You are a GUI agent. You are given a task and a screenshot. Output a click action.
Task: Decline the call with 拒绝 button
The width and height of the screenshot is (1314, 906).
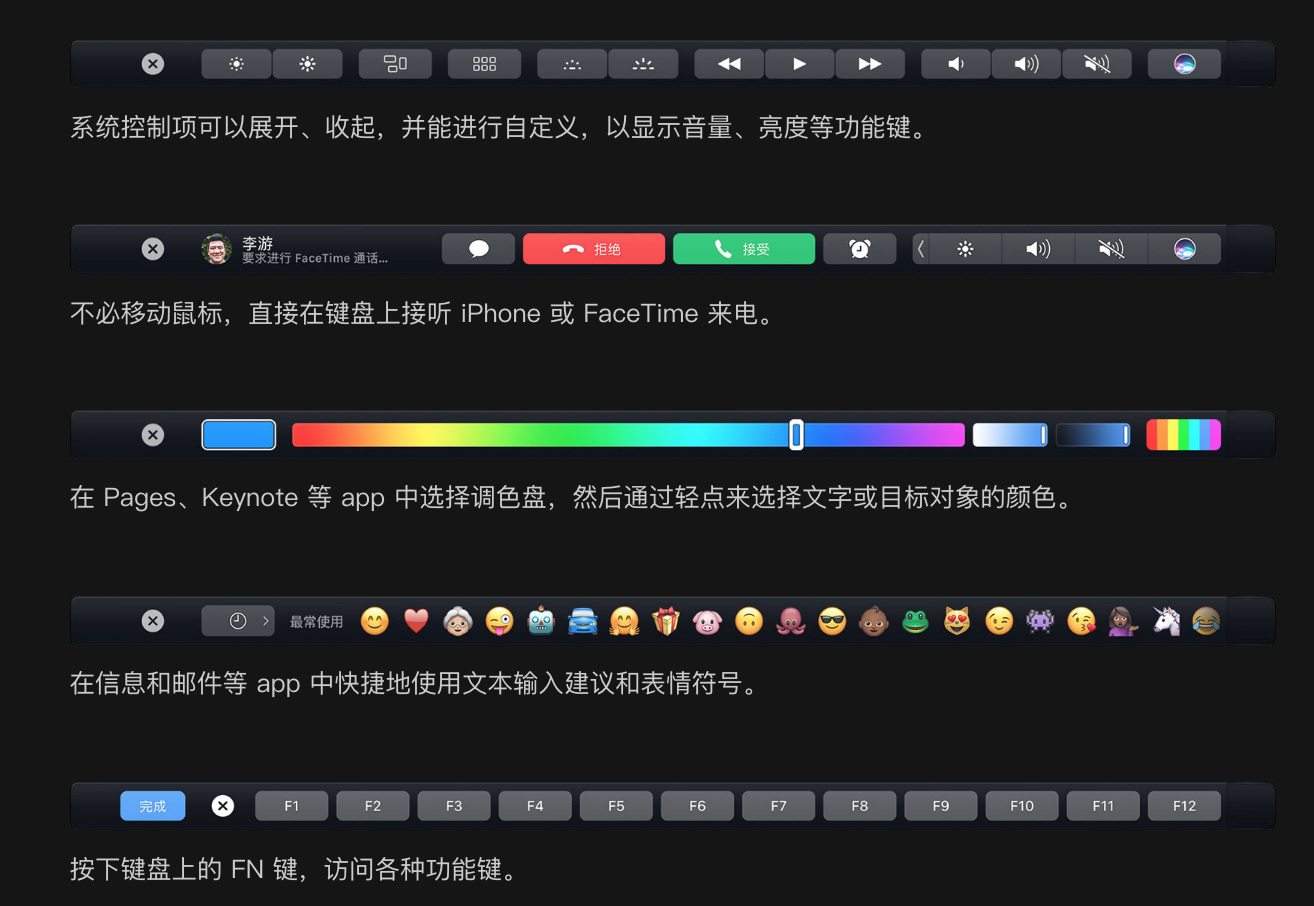click(594, 249)
